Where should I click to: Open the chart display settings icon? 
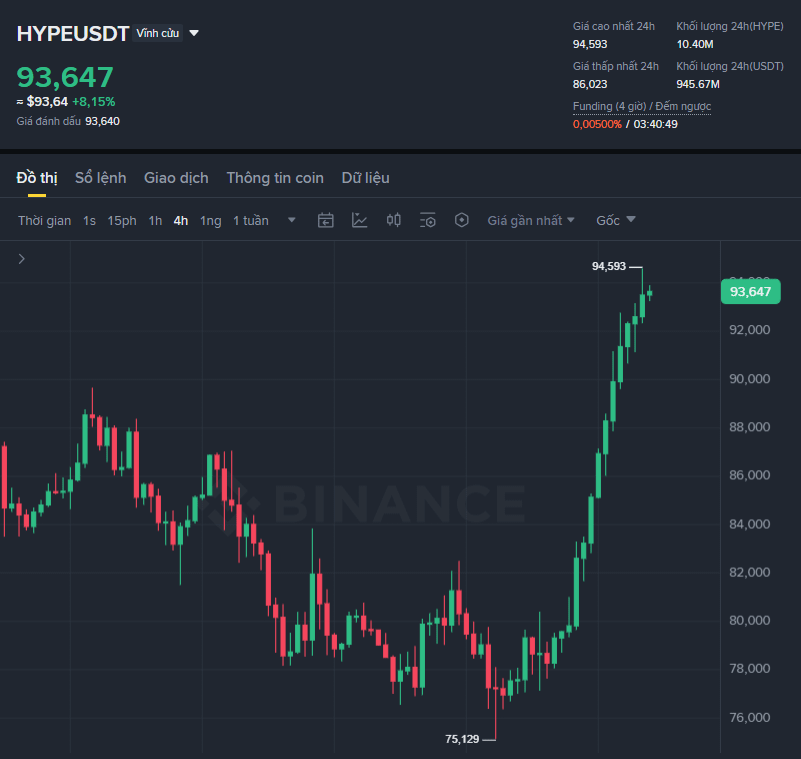point(428,220)
